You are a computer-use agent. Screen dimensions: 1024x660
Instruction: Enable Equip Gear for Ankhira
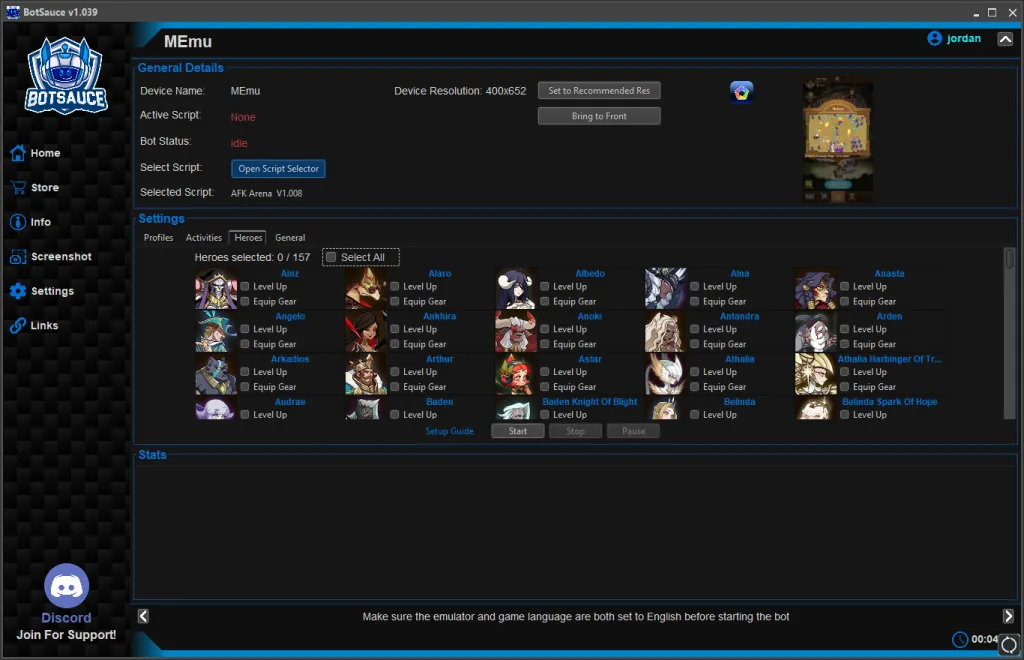point(394,344)
